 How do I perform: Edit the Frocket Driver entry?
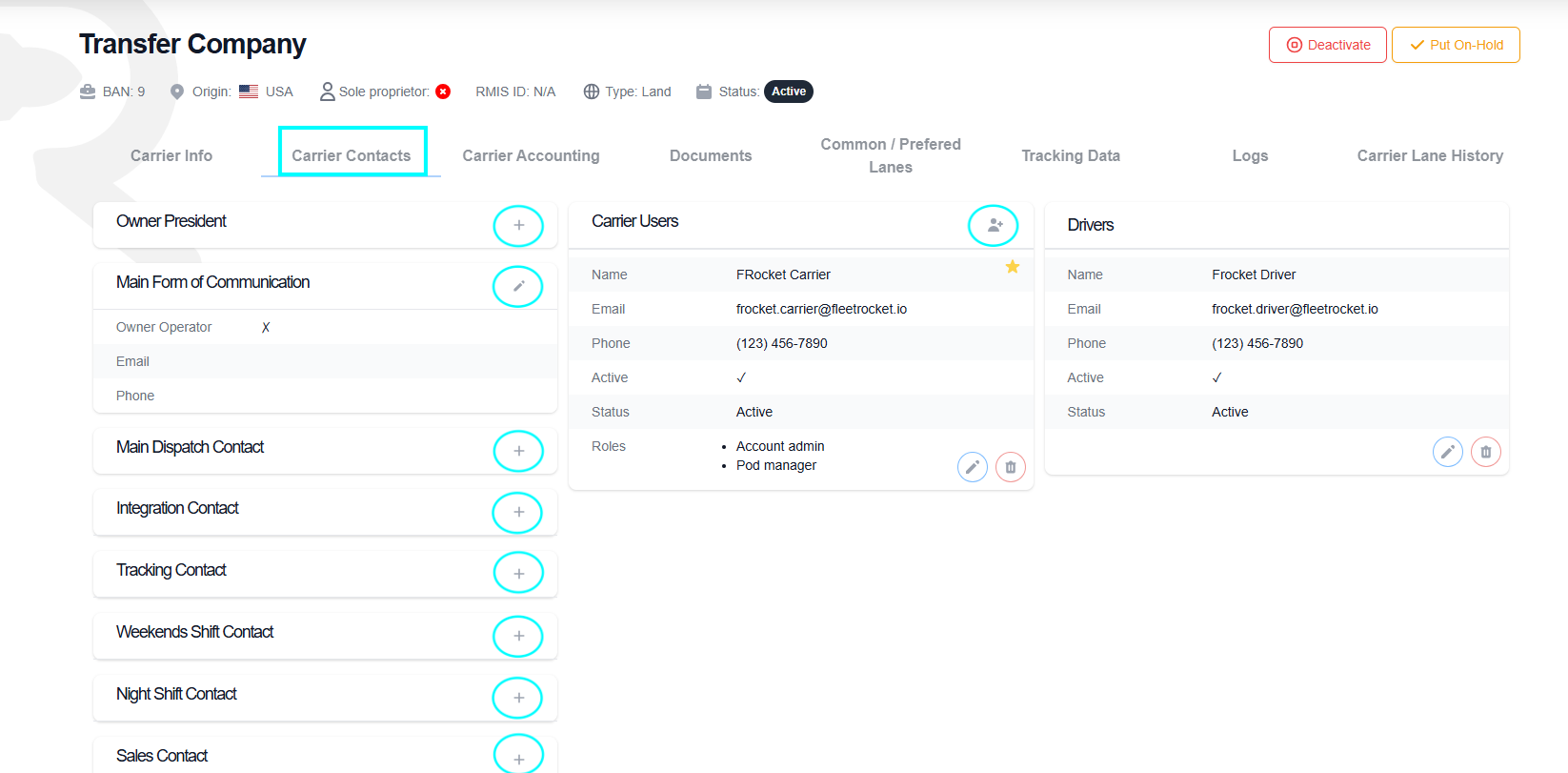tap(1448, 452)
